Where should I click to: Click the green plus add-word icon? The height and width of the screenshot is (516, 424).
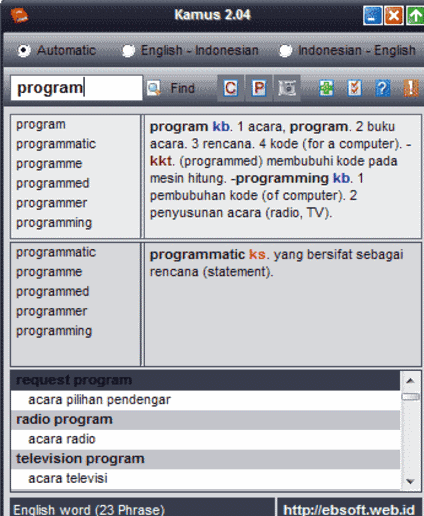tap(326, 88)
